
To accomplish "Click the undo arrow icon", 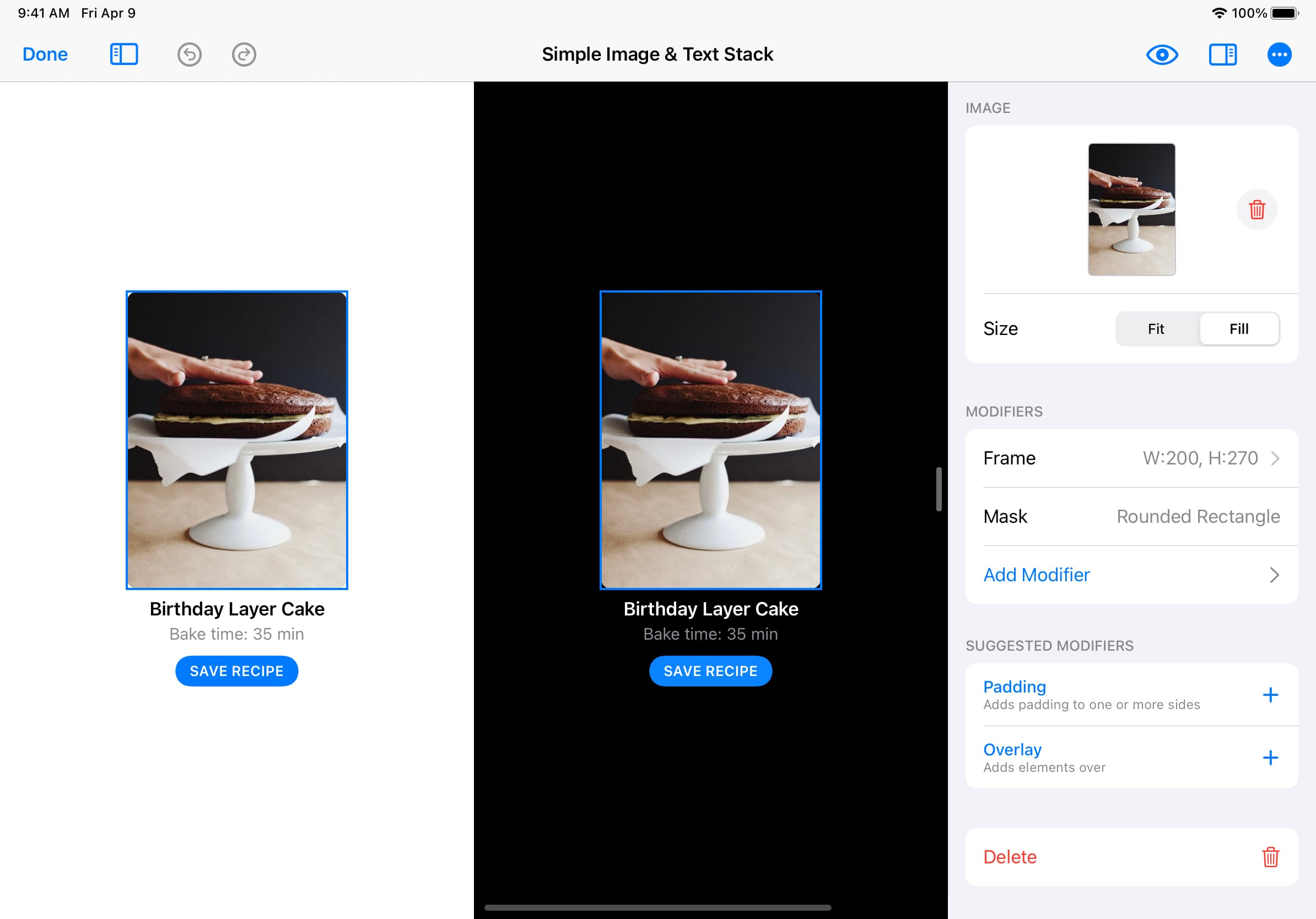I will point(189,55).
